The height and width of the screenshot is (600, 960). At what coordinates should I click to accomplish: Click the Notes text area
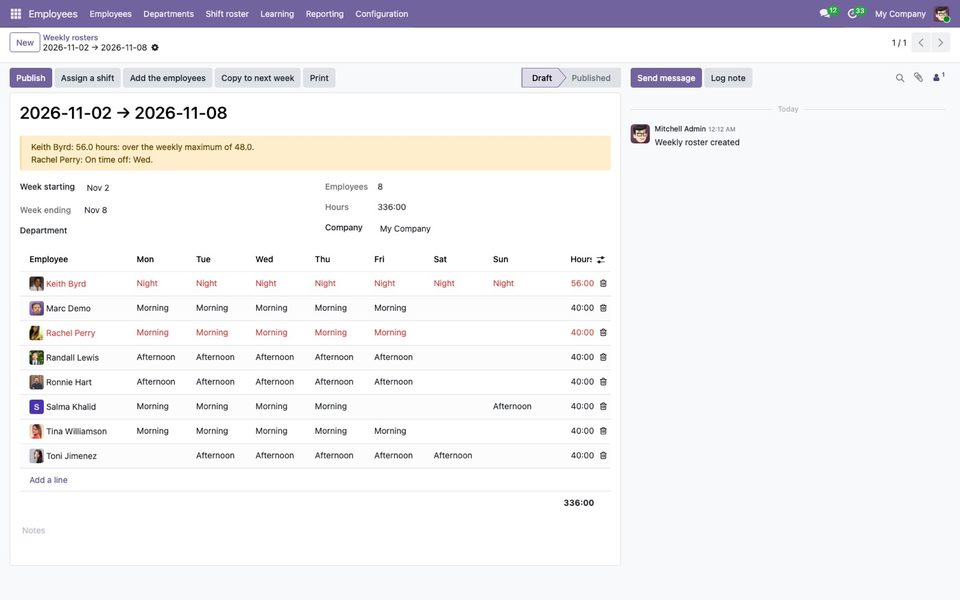pyautogui.click(x=315, y=531)
